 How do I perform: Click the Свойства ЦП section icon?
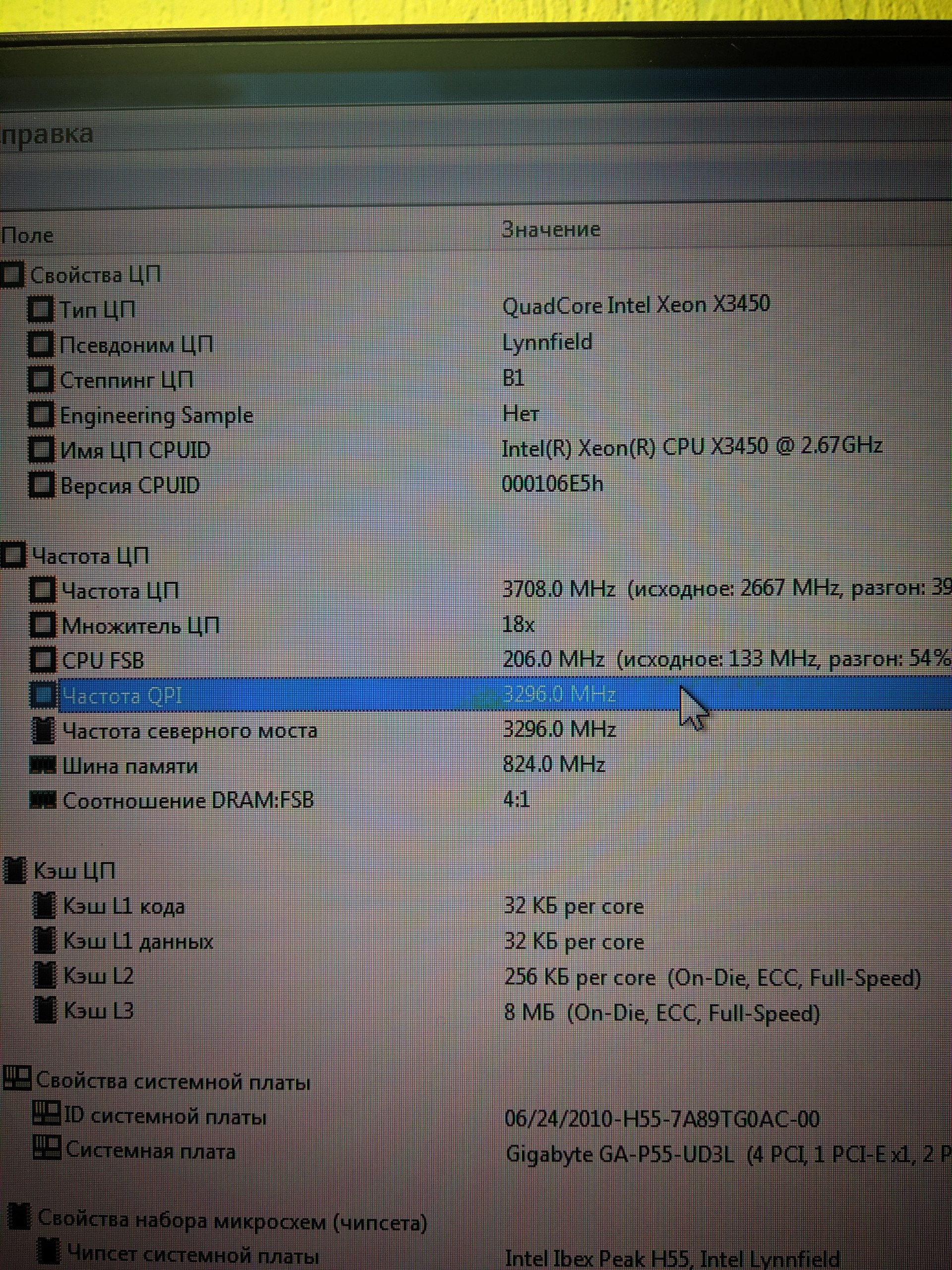click(x=12, y=274)
